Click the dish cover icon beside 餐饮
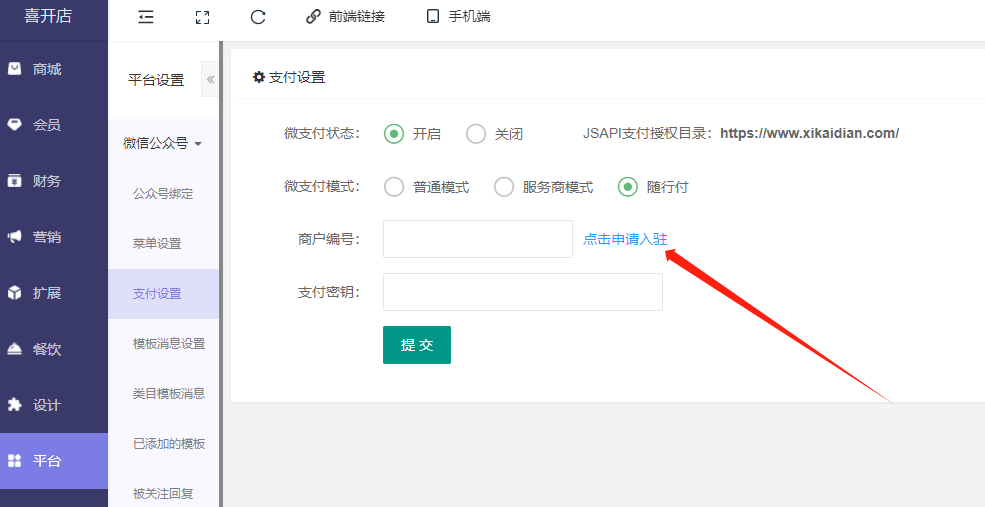 point(14,349)
